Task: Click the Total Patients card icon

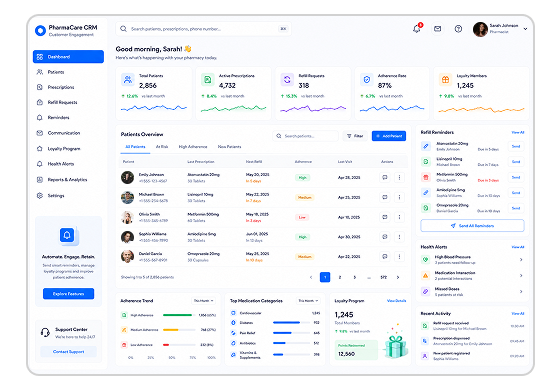Action: [128, 80]
